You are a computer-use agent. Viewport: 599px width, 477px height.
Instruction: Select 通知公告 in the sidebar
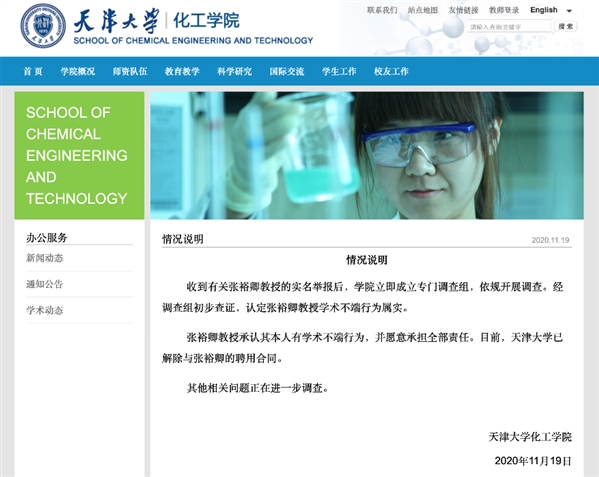point(45,284)
